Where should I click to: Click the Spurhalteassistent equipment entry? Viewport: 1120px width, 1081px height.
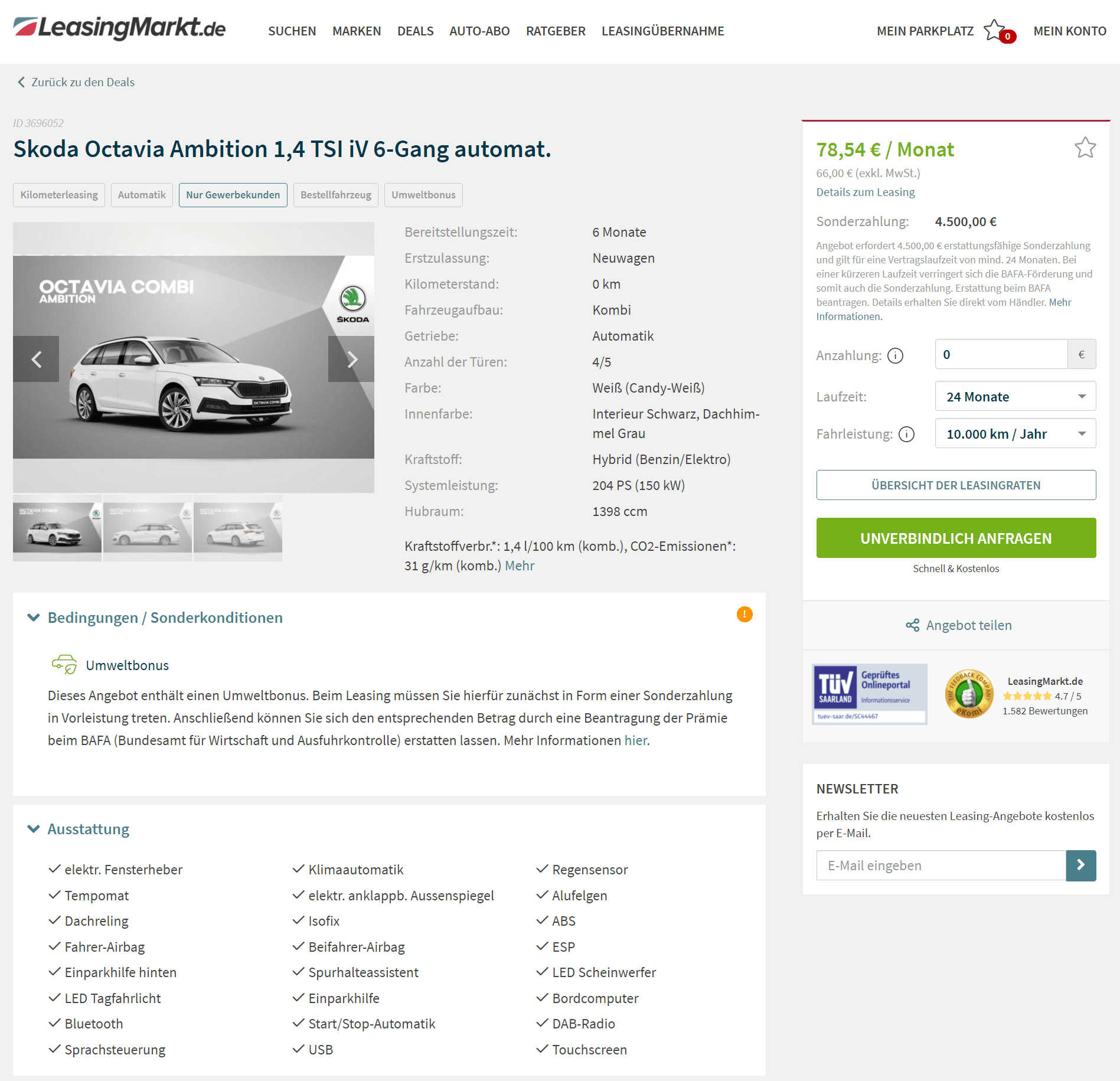[363, 972]
